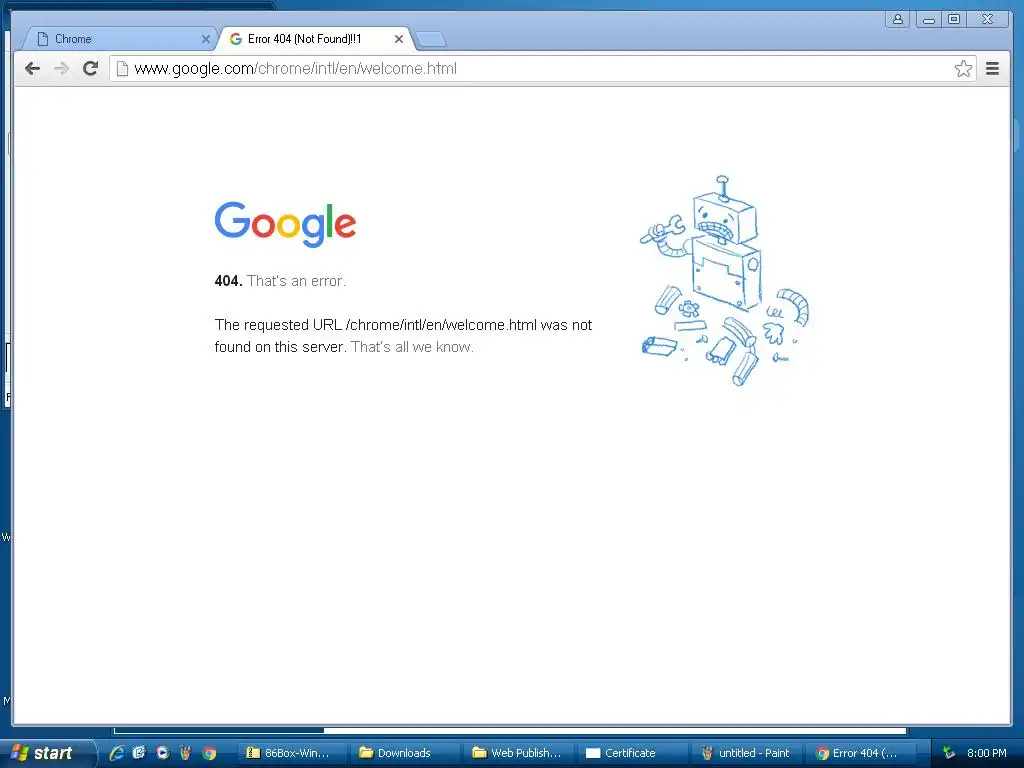This screenshot has height=768, width=1024.
Task: Click the Error 404 Chrome taskbar button
Action: pyautogui.click(x=859, y=753)
